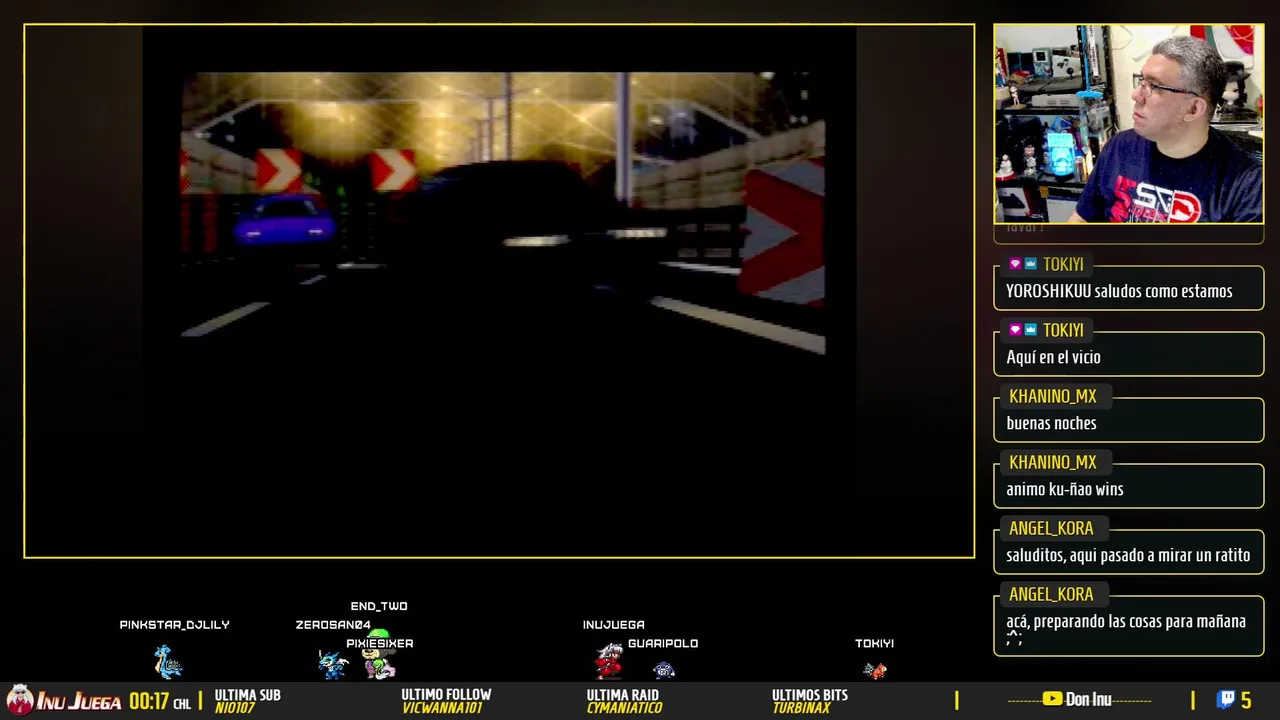The height and width of the screenshot is (720, 1280).
Task: Click the GUARIPOLO name label
Action: (663, 644)
